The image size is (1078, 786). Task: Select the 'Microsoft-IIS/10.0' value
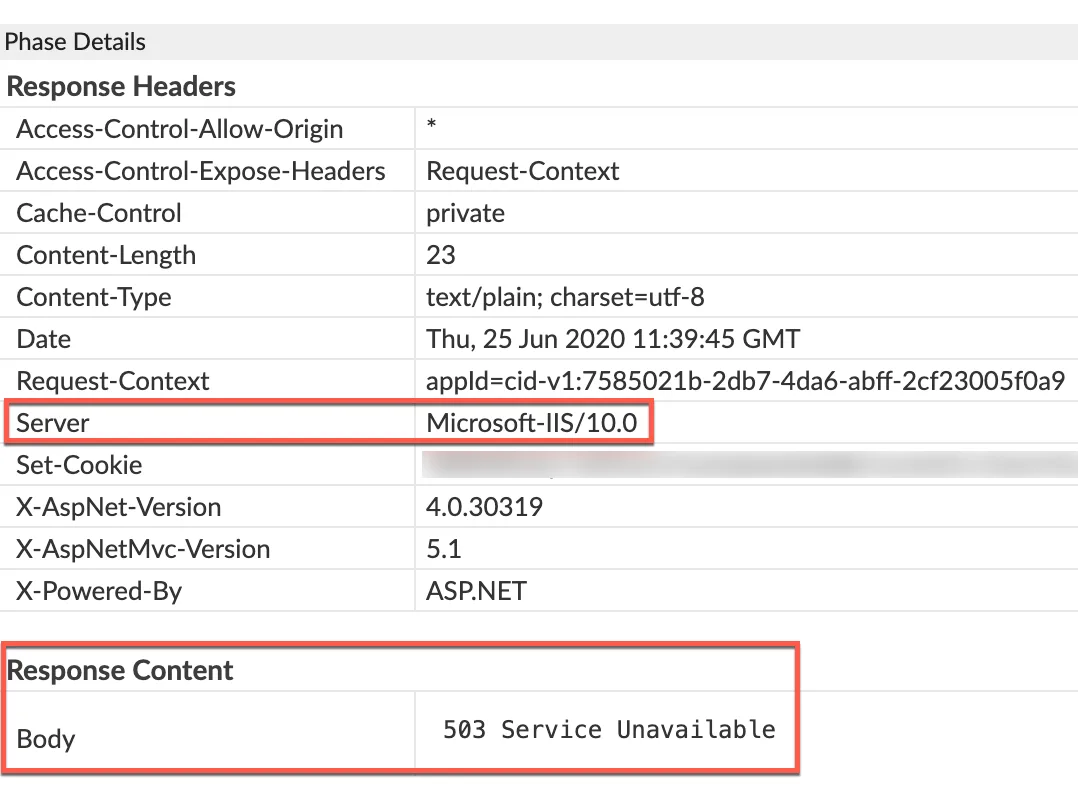click(532, 423)
